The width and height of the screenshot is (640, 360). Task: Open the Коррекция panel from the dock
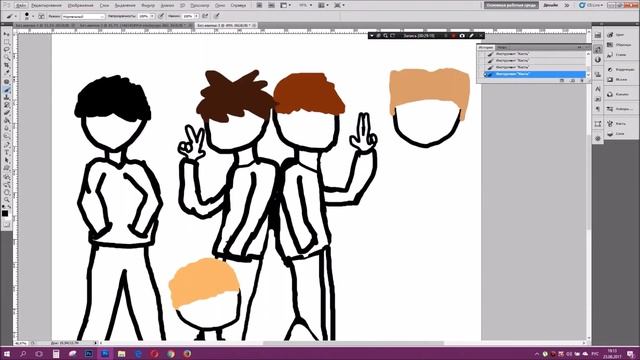click(x=620, y=69)
